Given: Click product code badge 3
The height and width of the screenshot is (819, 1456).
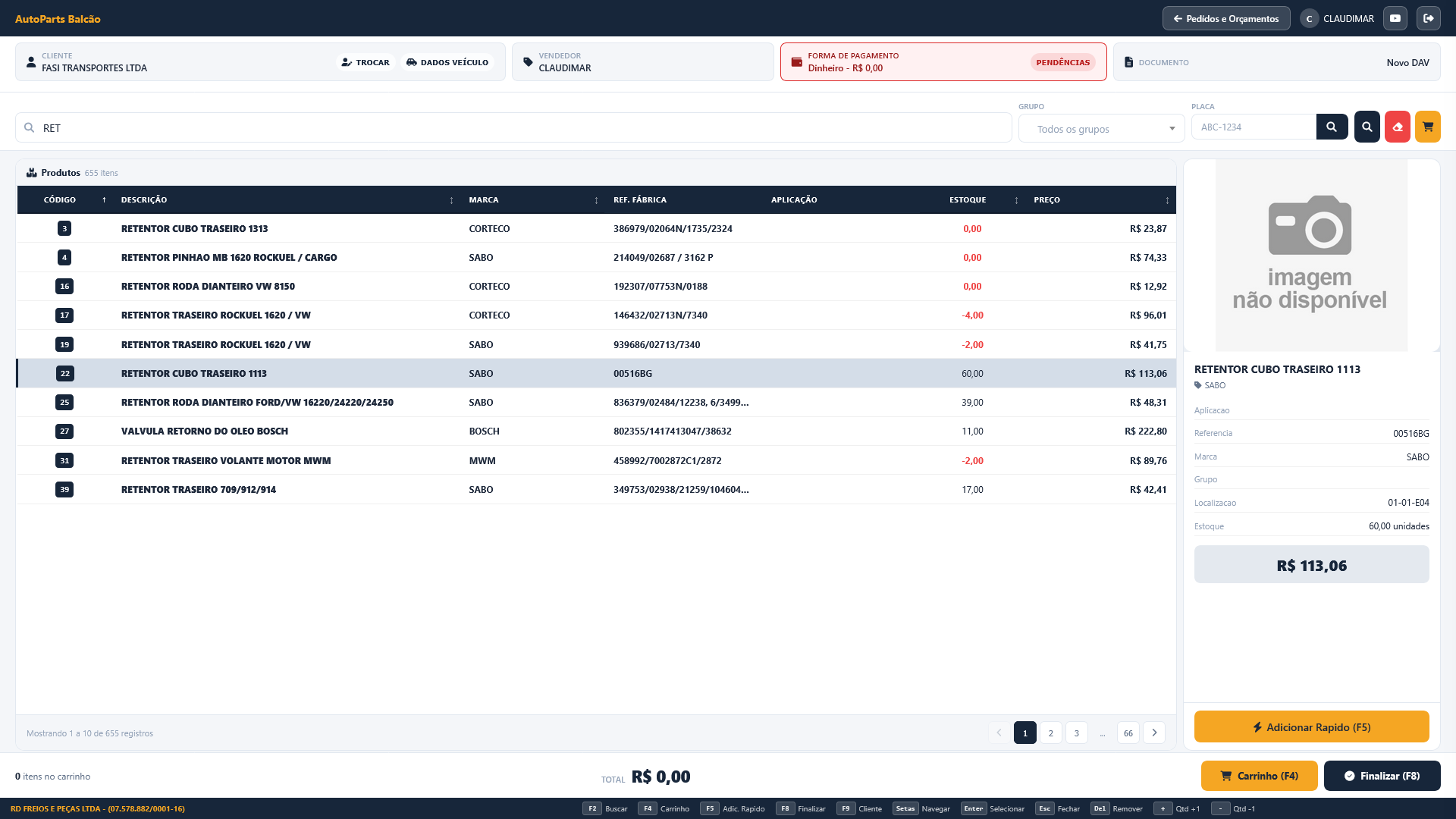Looking at the screenshot, I should [x=64, y=228].
